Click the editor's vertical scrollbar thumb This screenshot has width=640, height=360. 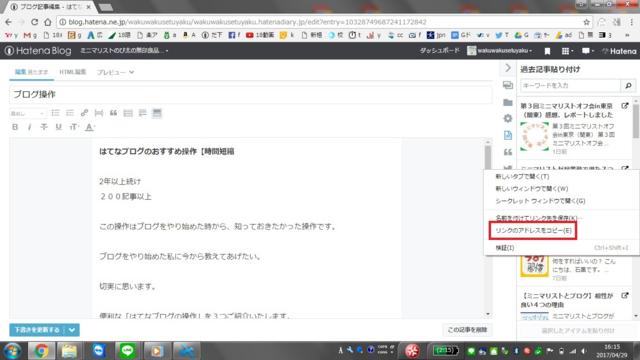coord(488,157)
